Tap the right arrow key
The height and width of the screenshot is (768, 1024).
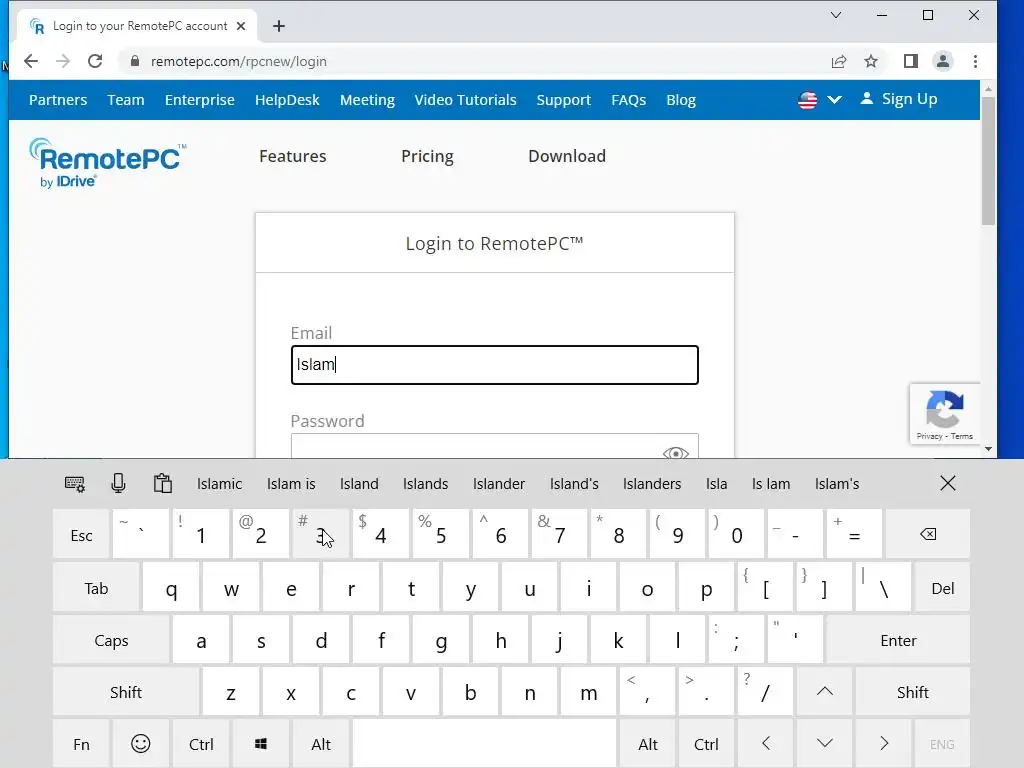click(884, 743)
